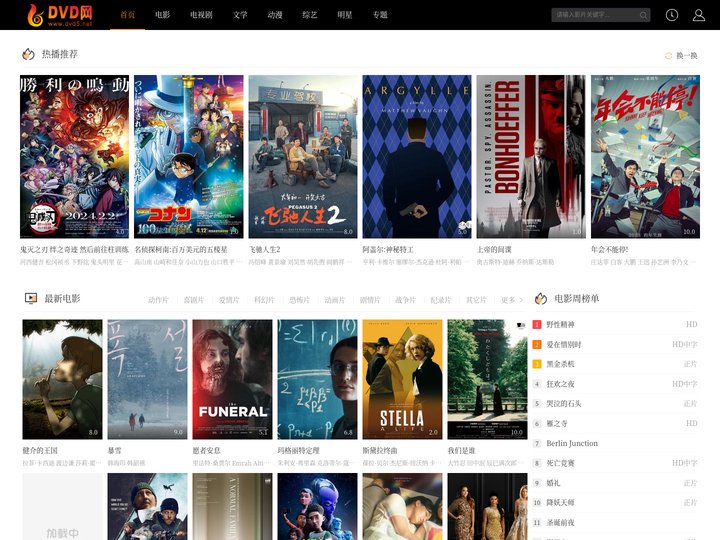The image size is (720, 540).
Task: Open 婚礼 in weekly ranking
Action: tap(553, 483)
